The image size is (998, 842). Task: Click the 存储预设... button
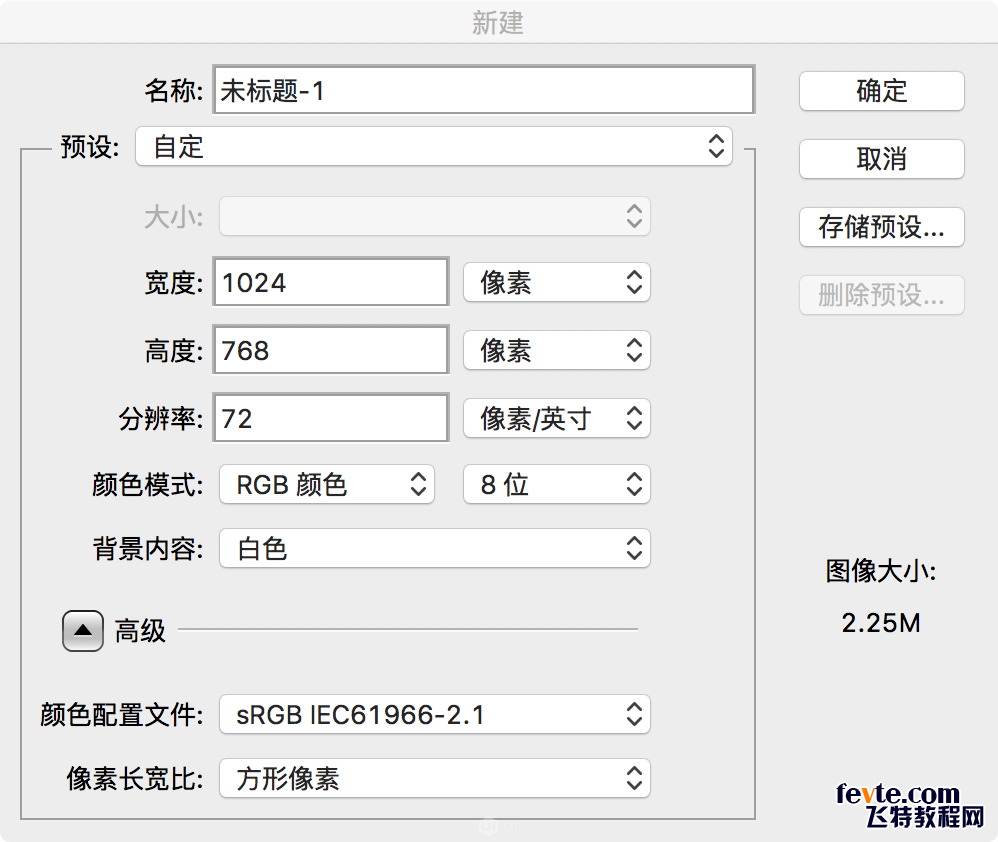click(882, 227)
